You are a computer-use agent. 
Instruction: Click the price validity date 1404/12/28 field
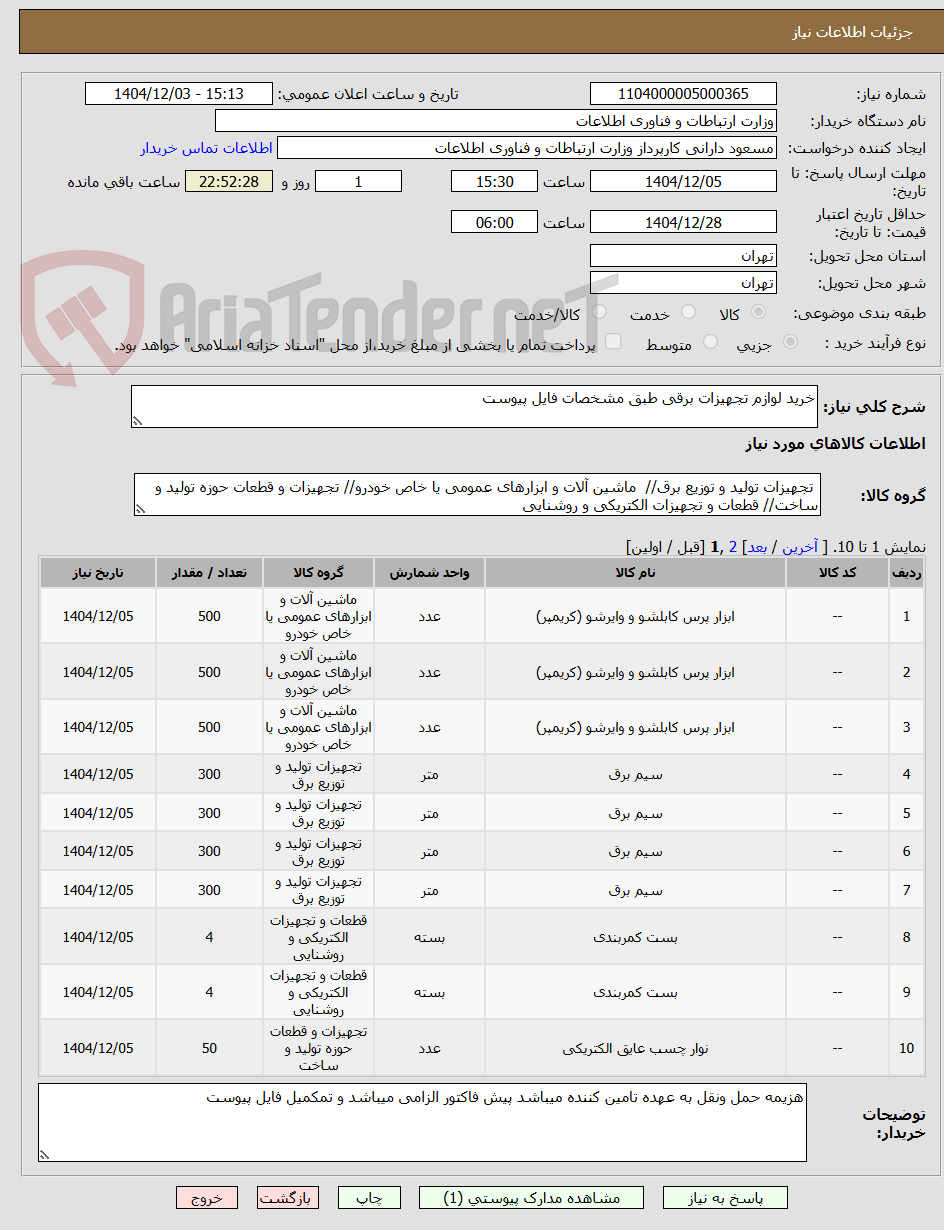(x=683, y=222)
